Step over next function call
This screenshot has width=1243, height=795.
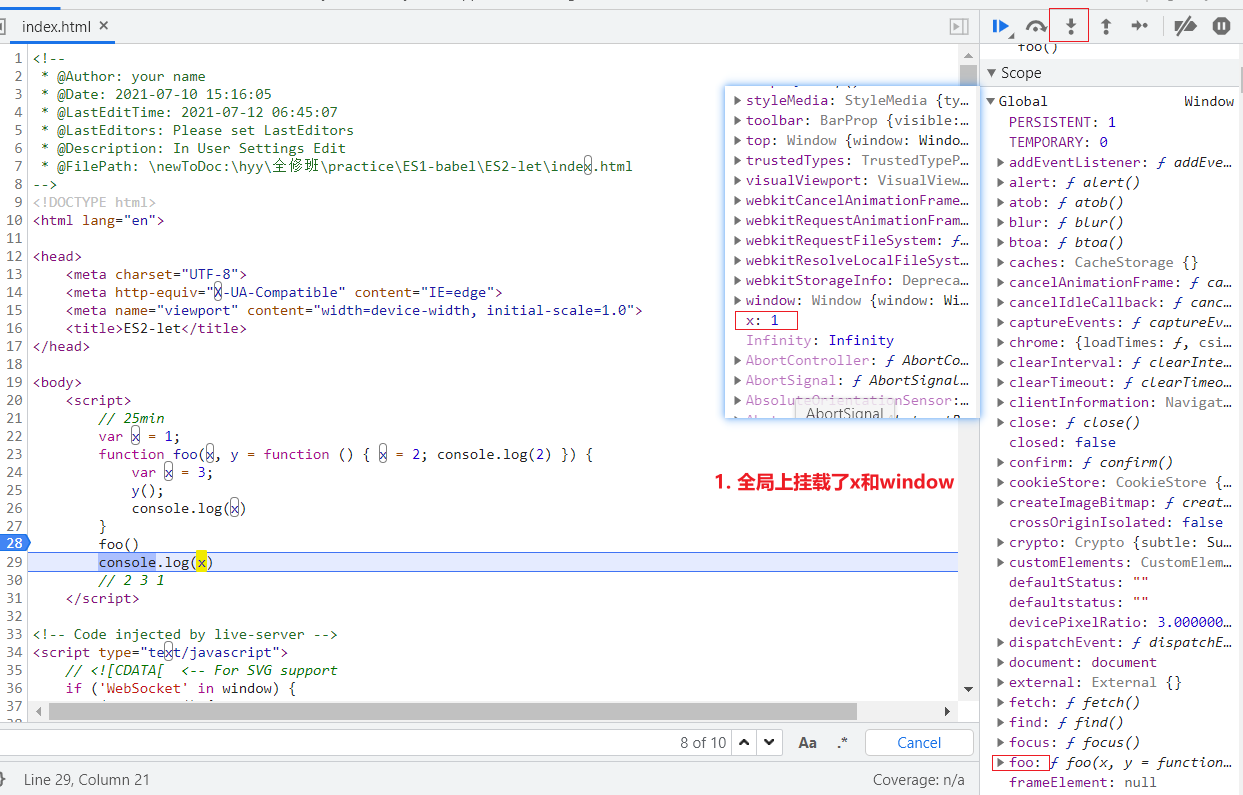1037,27
